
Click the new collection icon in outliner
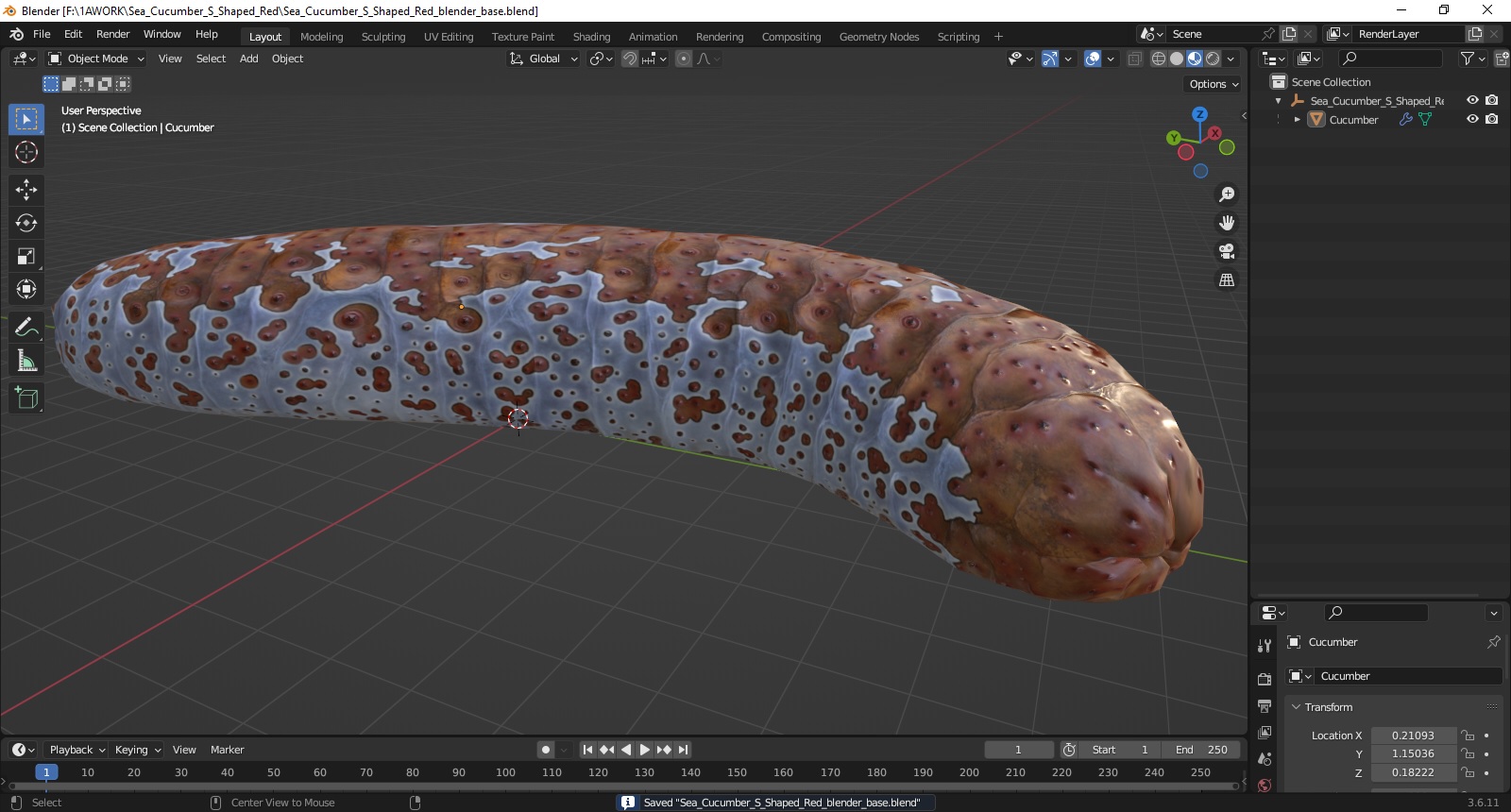tap(1502, 59)
